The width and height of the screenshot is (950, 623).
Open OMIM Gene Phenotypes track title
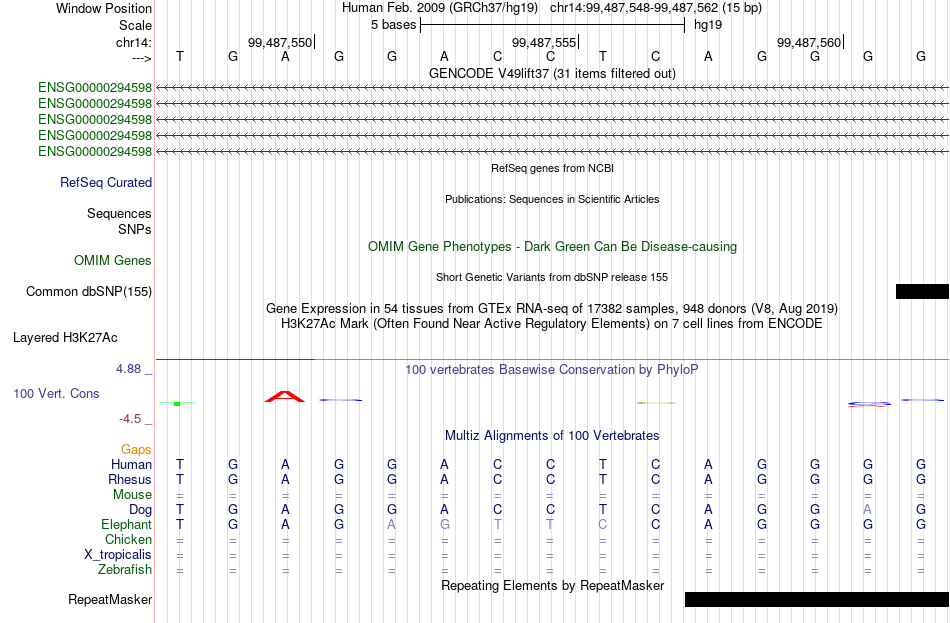(552, 247)
